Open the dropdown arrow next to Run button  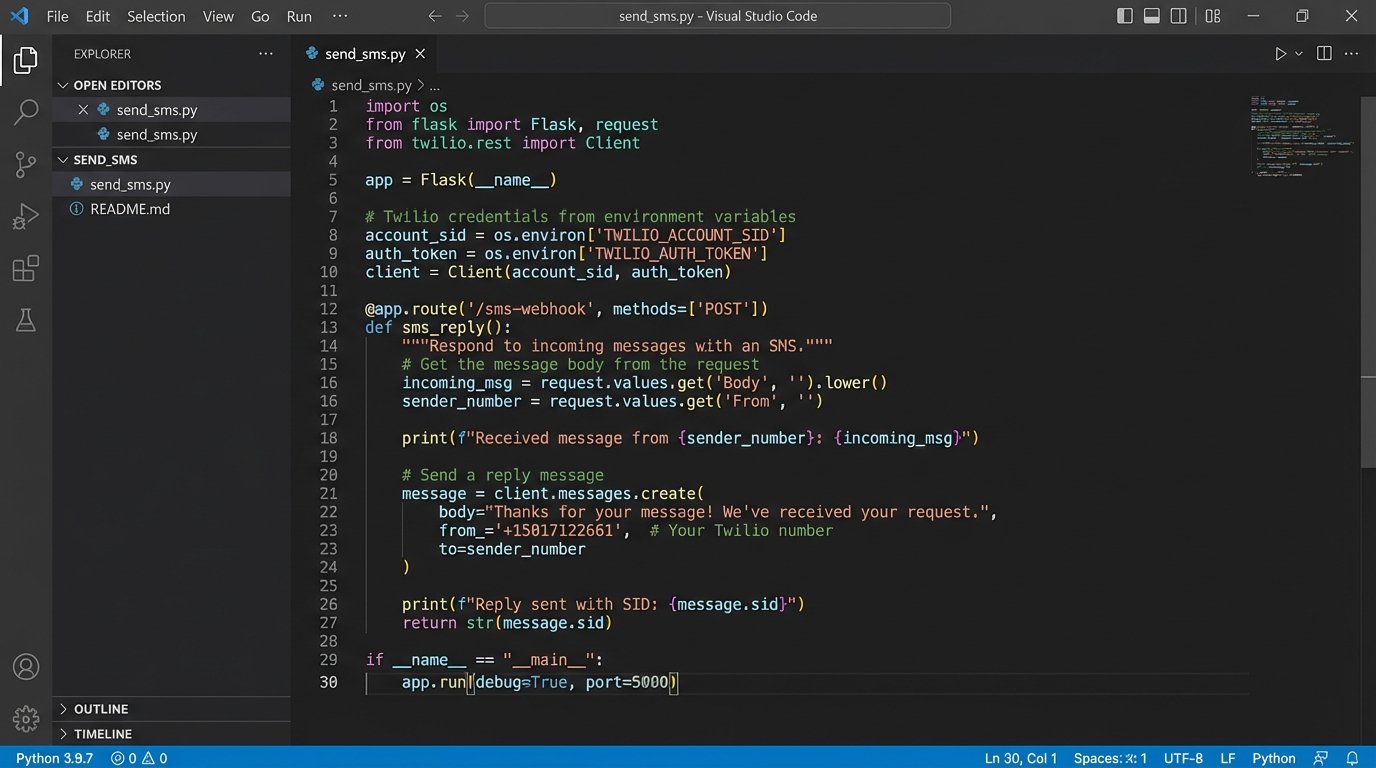(1299, 54)
